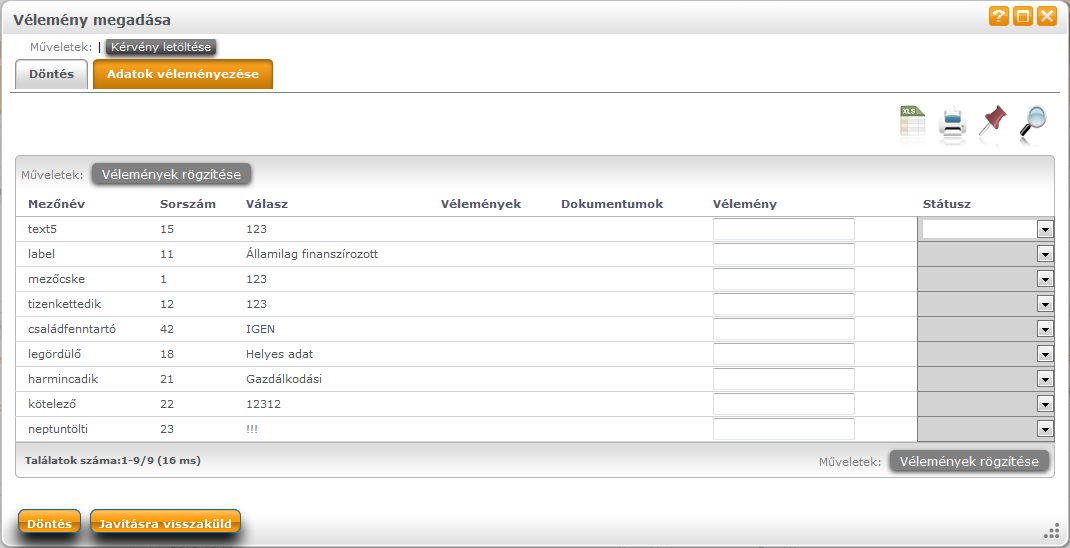
Task: Click the Vélemény field for harmincadik
Action: coord(783,379)
